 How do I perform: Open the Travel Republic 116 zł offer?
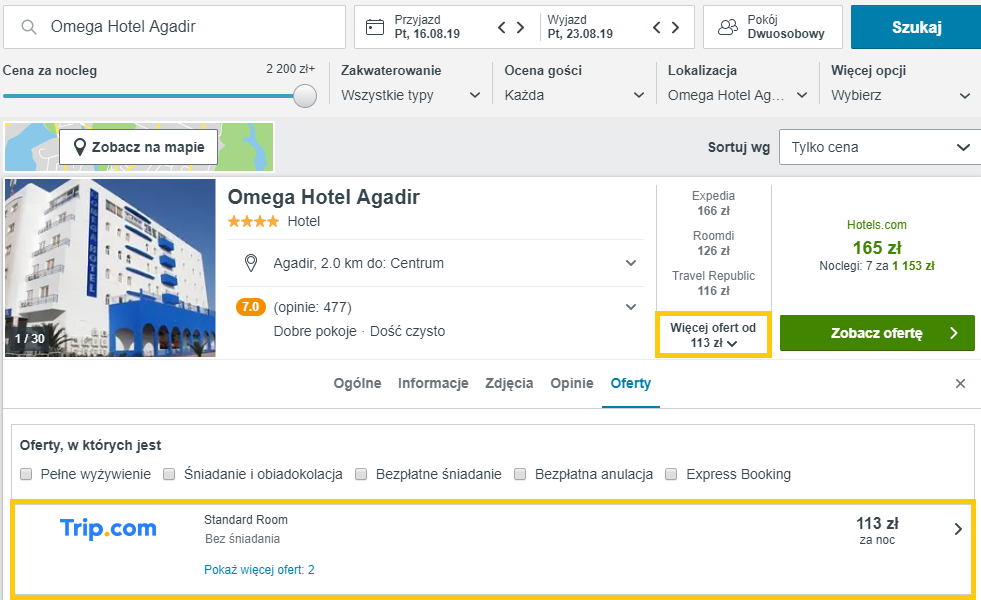click(713, 283)
